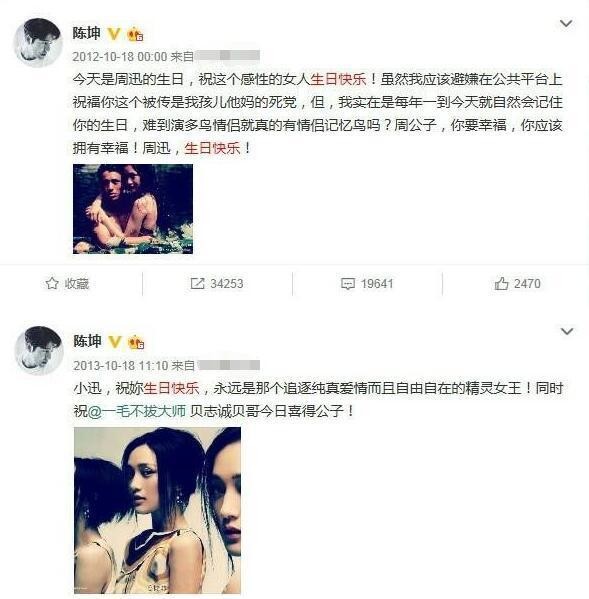
Task: Like the post with 2470 likes
Action: (x=518, y=284)
